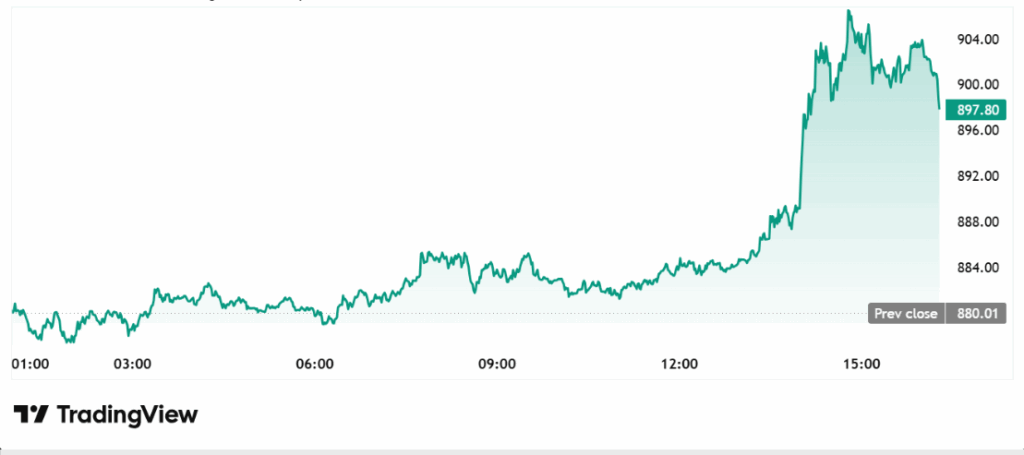Click the end point of the price line
1024x455 pixels.
[x=939, y=107]
